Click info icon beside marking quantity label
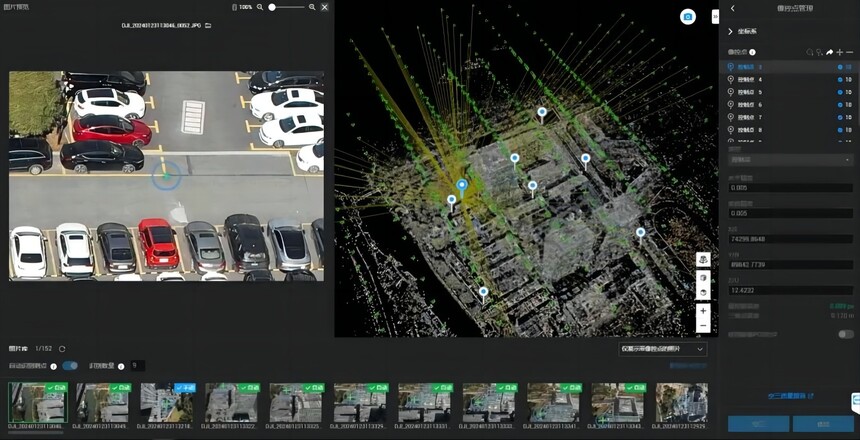Screen dimensions: 860x440 [121, 366]
